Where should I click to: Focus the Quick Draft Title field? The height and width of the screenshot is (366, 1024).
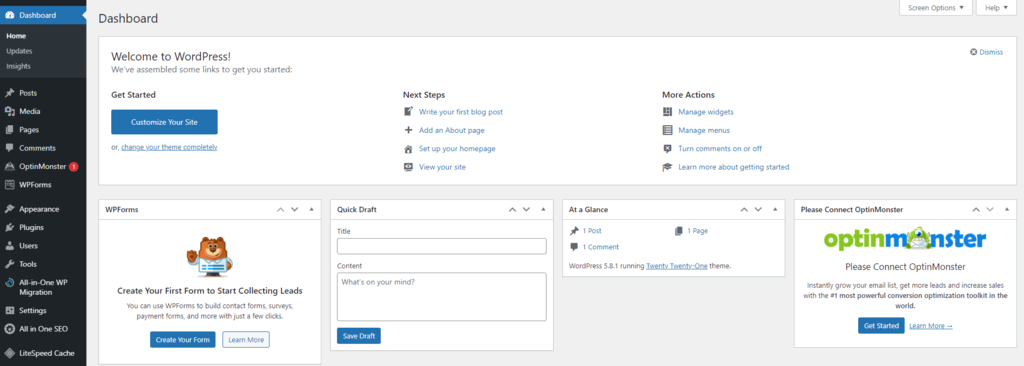(441, 246)
